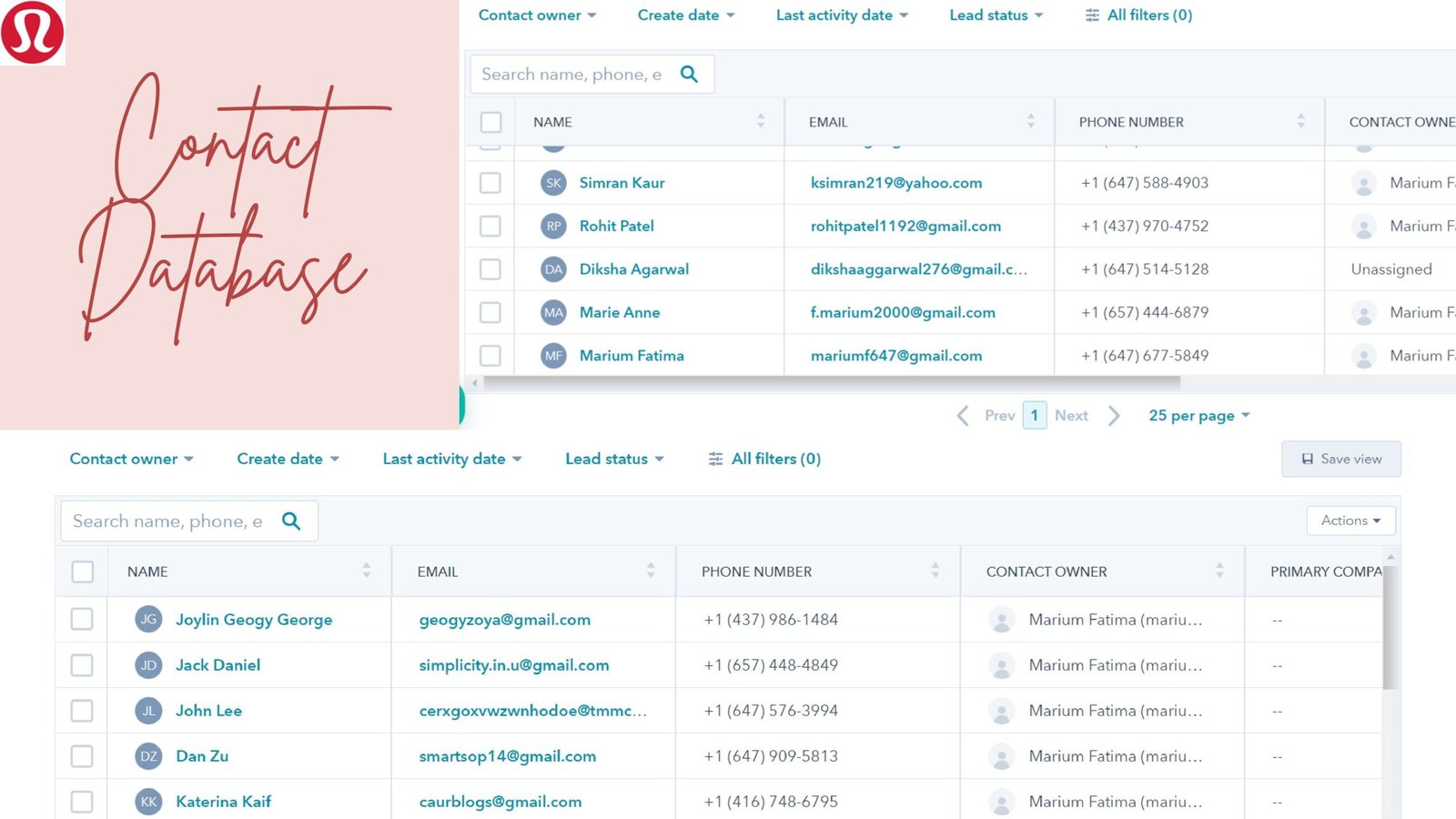Open the upper All filters (0) panel
The width and height of the screenshot is (1456, 819).
click(x=1138, y=15)
